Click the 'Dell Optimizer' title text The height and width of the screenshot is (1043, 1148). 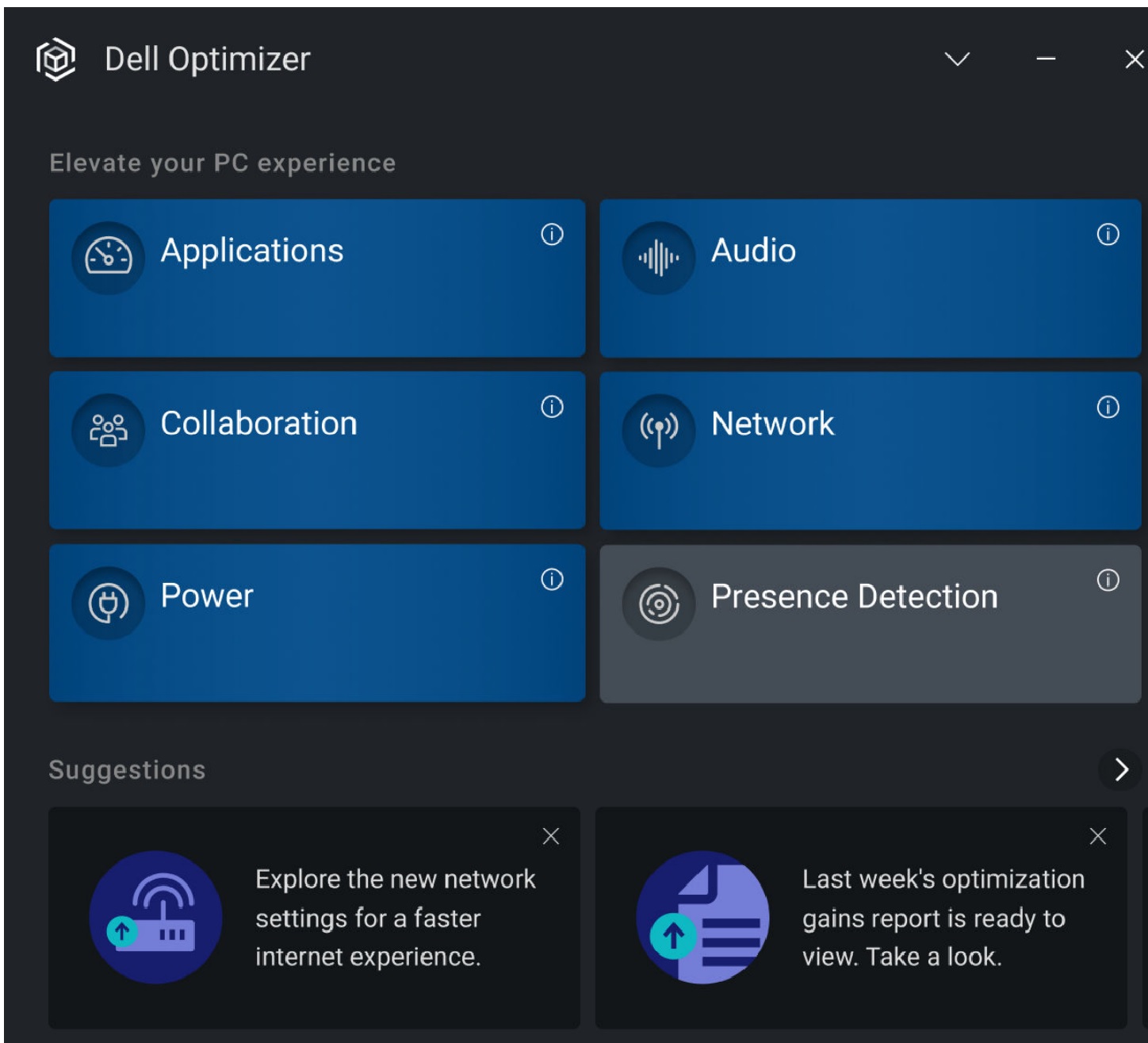click(x=208, y=59)
